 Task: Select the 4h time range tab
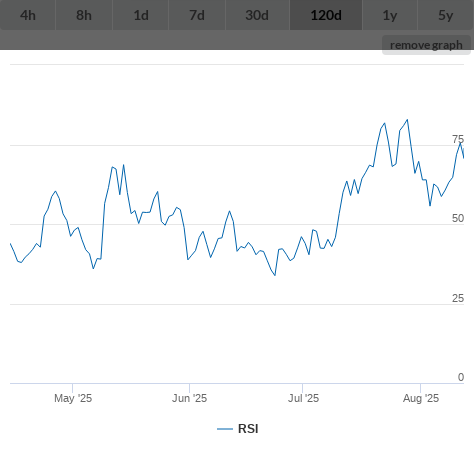click(x=28, y=15)
